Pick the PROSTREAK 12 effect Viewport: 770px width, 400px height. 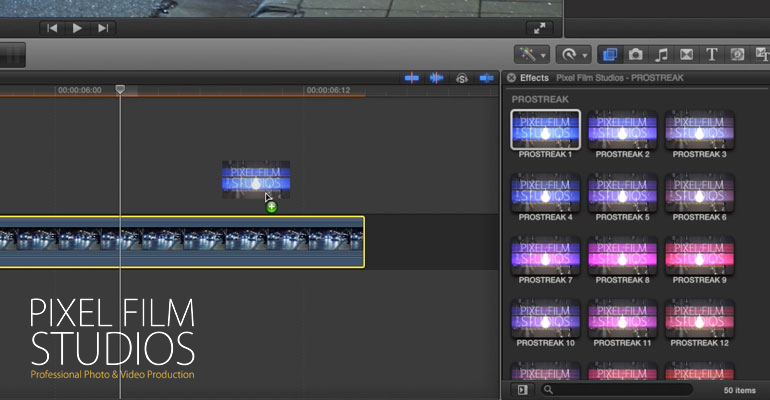click(699, 318)
